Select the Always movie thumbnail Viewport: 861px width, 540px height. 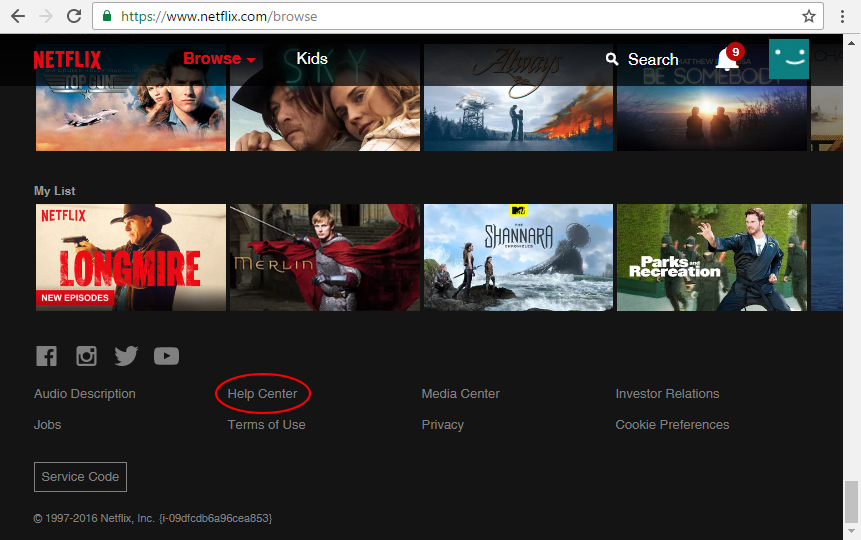518,98
